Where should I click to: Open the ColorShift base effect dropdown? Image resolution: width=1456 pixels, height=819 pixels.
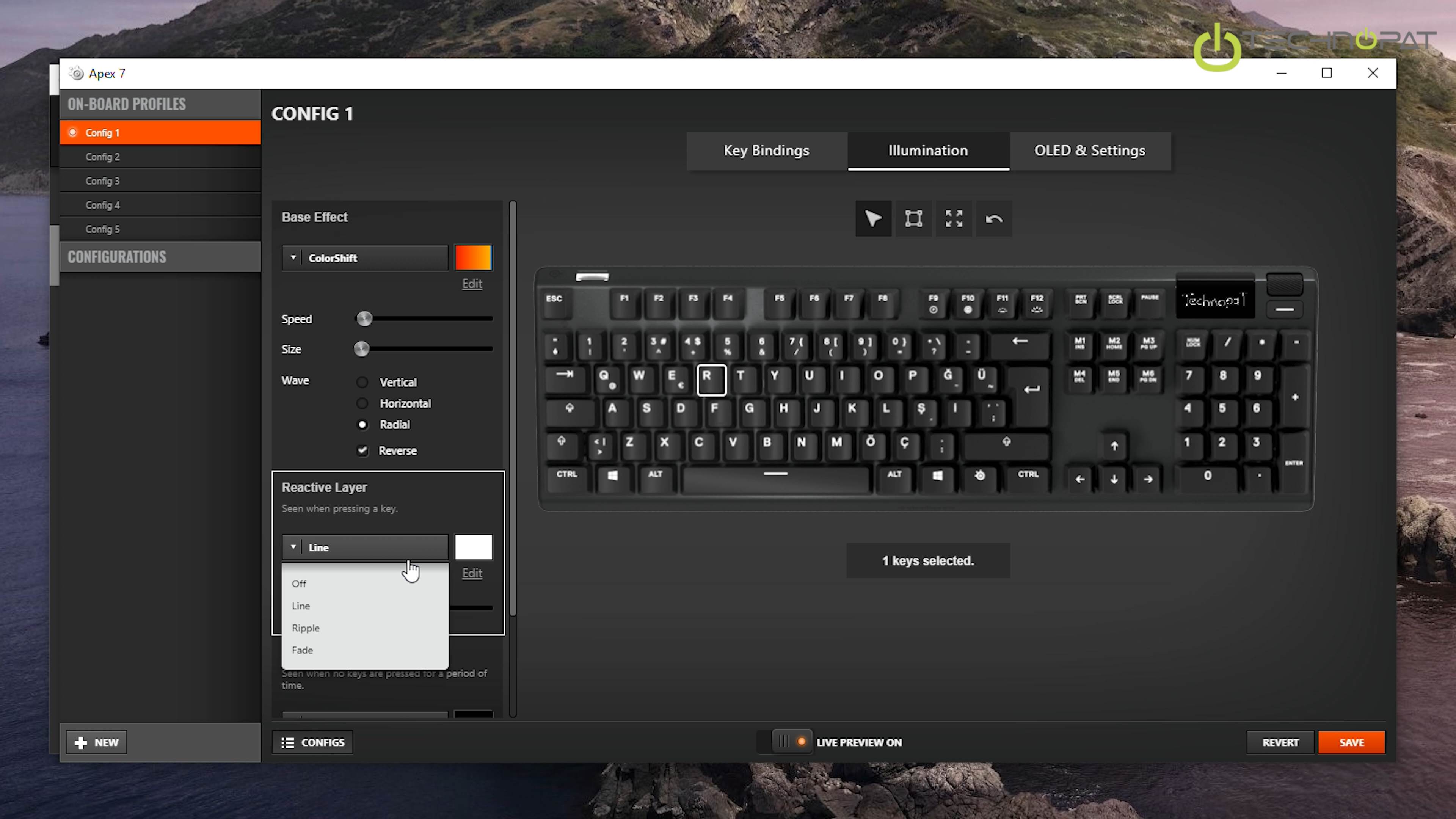364,258
